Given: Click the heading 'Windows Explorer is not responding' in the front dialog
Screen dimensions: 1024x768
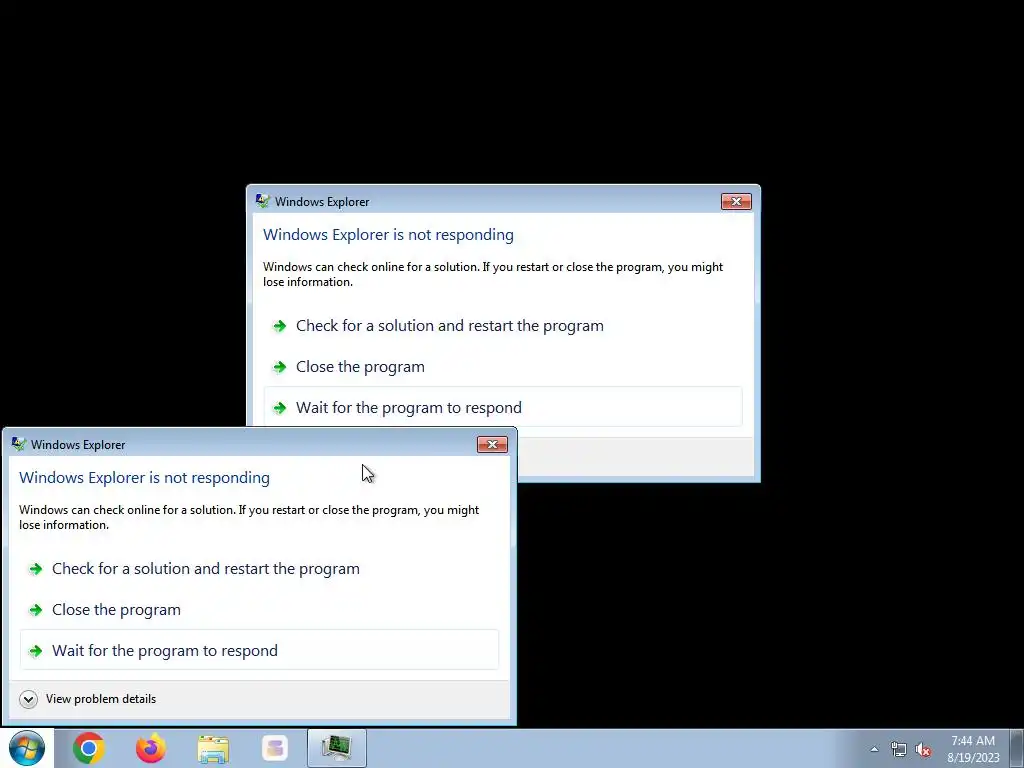Looking at the screenshot, I should click(x=144, y=477).
